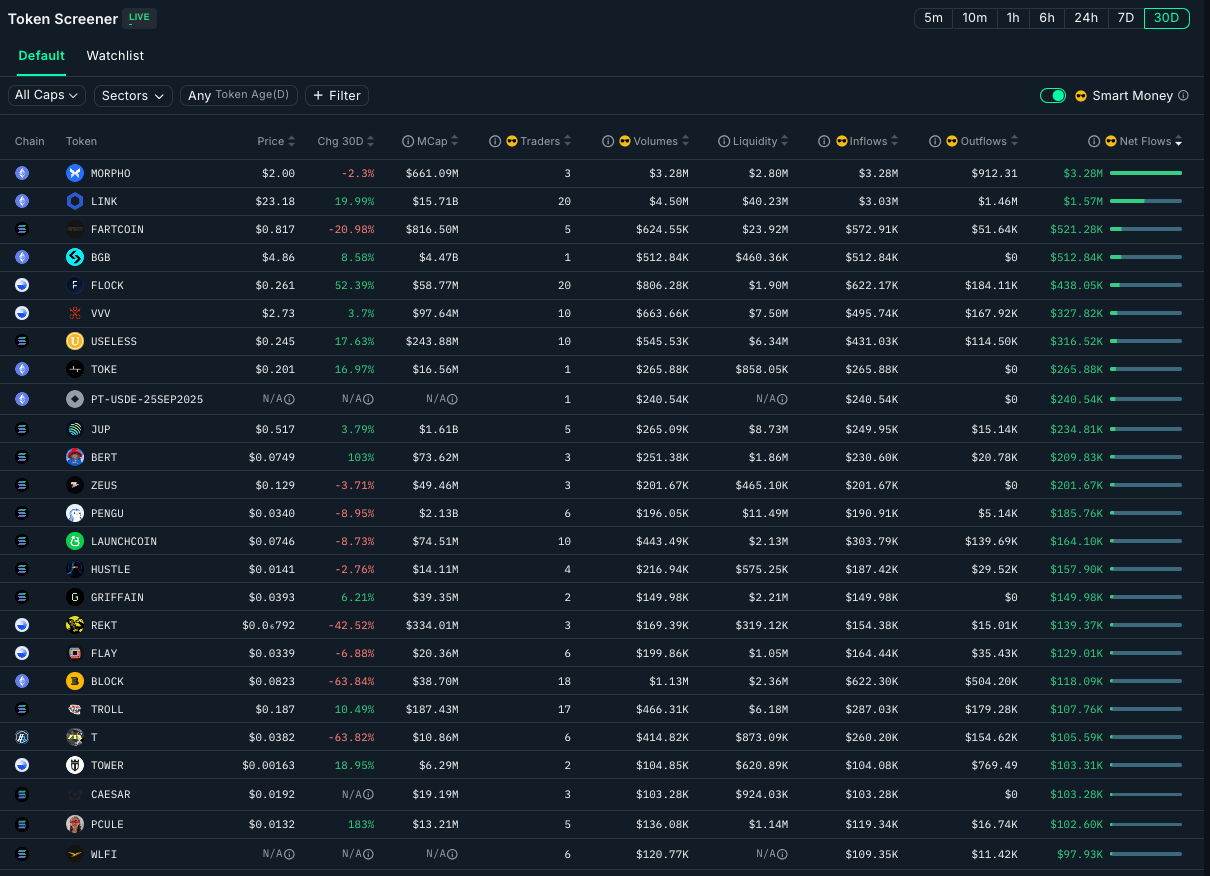Screen dimensions: 1210x876
Task: Click the MORPHO token logo icon
Action: coord(74,173)
